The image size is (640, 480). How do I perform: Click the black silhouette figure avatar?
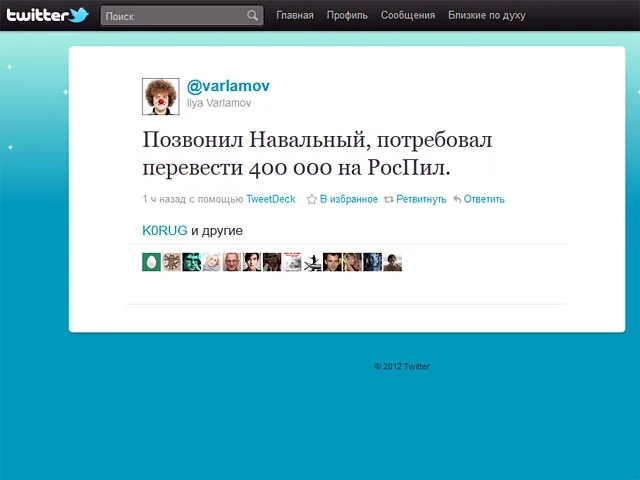[312, 262]
